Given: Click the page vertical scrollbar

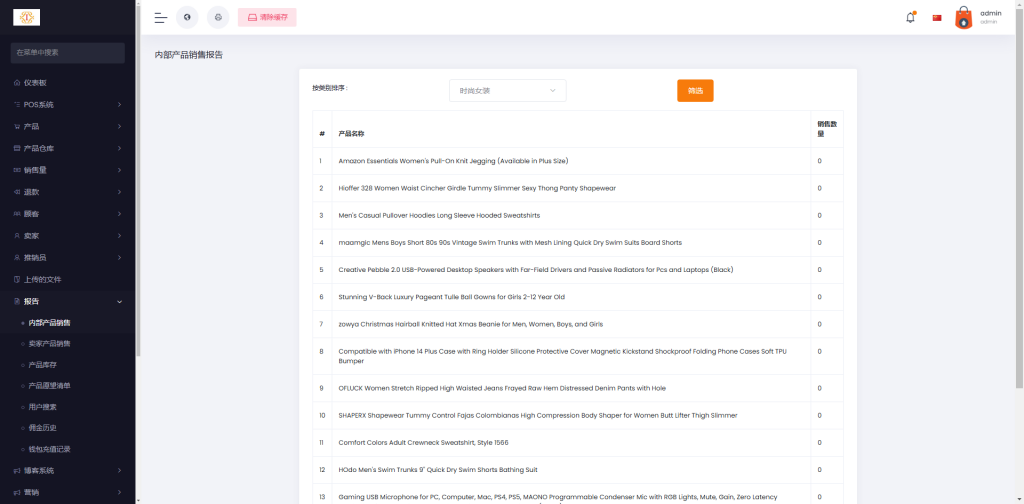Looking at the screenshot, I should point(1019,200).
